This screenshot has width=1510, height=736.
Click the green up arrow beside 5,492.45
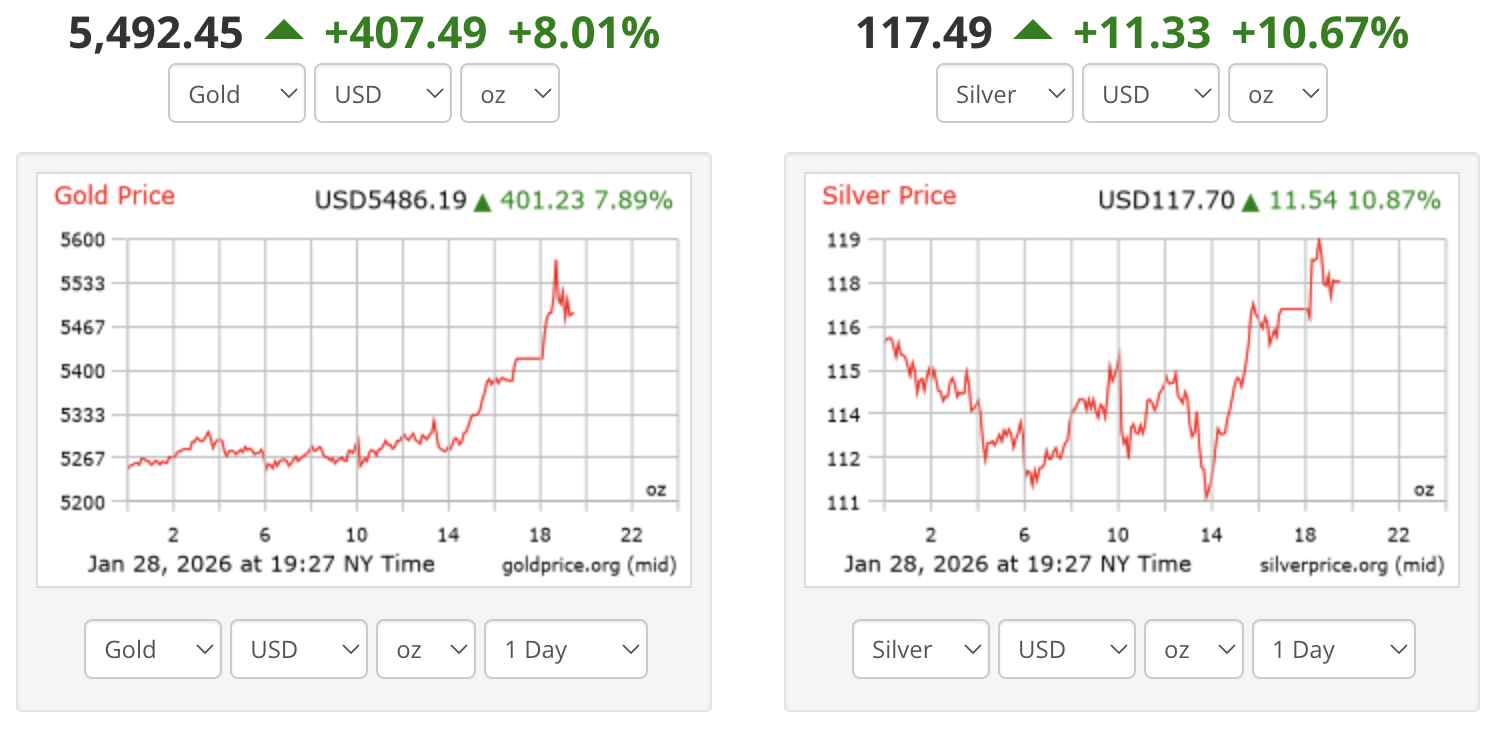284,32
